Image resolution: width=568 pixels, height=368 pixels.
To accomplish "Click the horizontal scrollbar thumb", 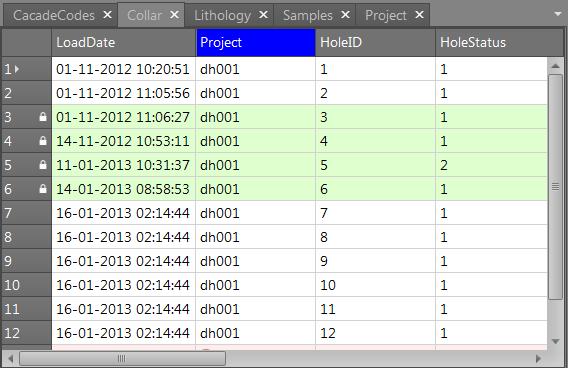I will point(122,359).
